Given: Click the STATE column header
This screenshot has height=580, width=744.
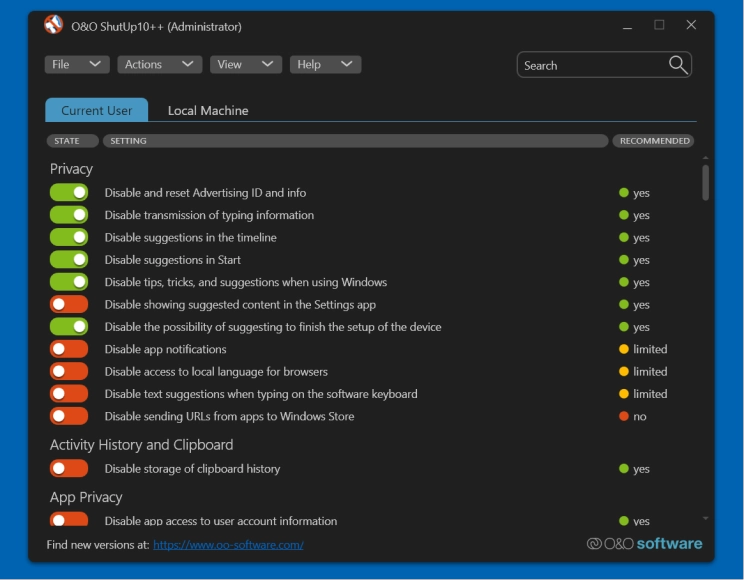Looking at the screenshot, I should [73, 141].
